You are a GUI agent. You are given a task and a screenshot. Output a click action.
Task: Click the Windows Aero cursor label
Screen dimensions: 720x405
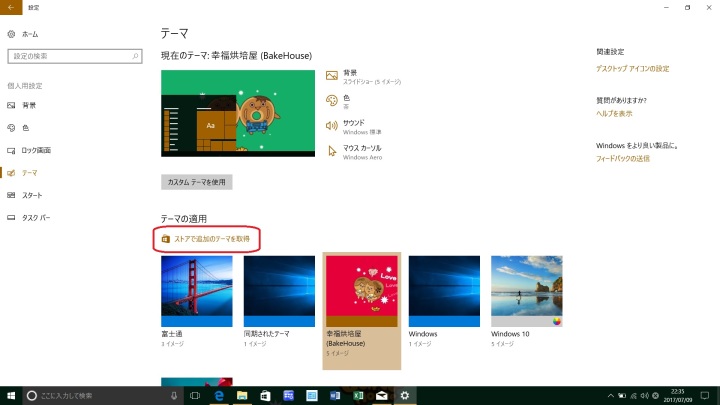pos(362,157)
